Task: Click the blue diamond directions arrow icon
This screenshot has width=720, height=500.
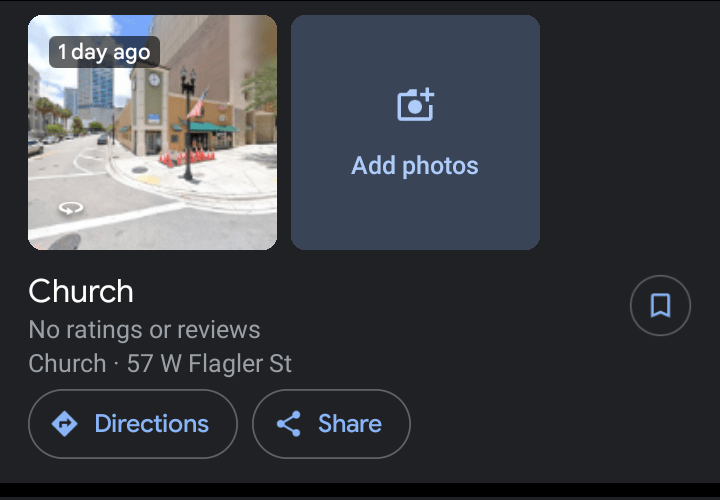Action: pos(64,423)
